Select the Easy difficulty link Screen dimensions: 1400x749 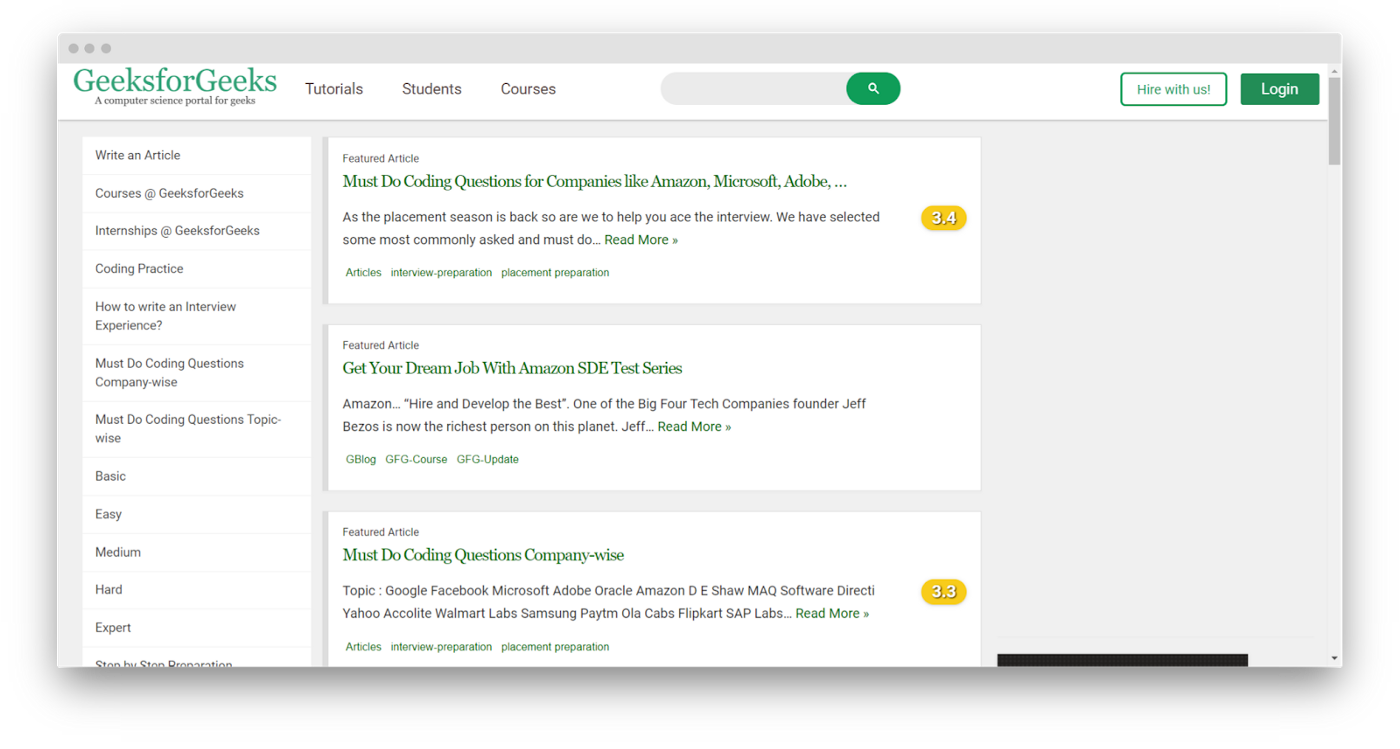[x=108, y=515]
